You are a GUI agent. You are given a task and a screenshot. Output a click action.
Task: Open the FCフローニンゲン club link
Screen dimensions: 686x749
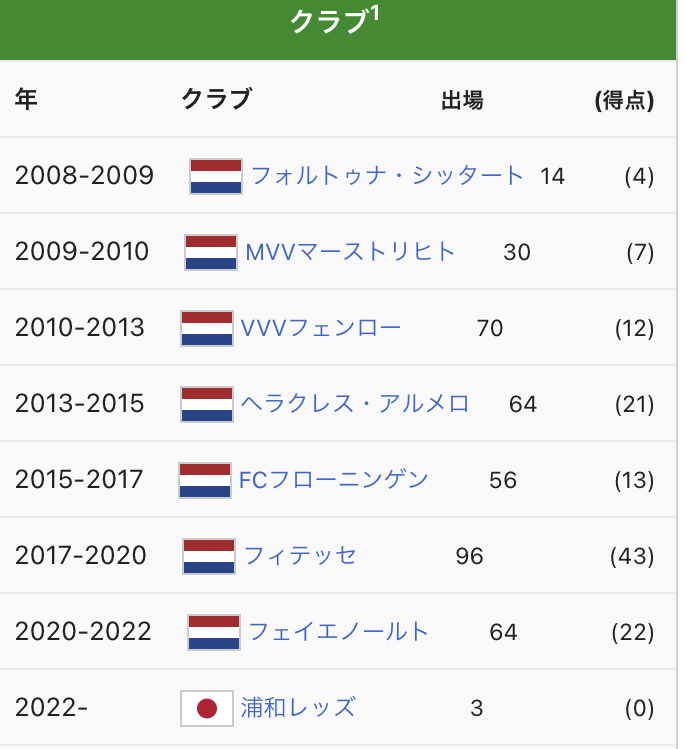(333, 480)
